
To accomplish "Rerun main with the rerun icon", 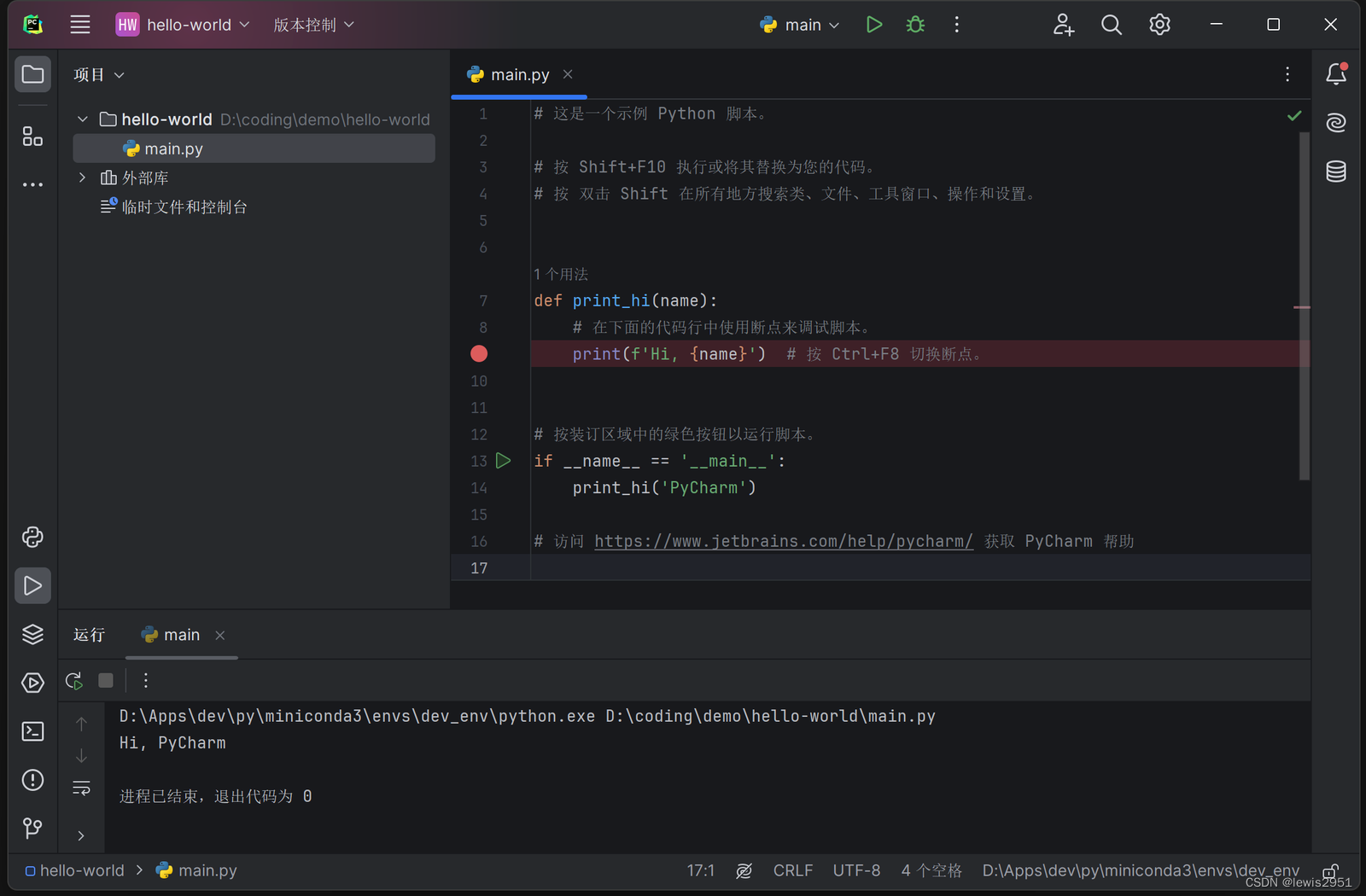I will (x=74, y=680).
